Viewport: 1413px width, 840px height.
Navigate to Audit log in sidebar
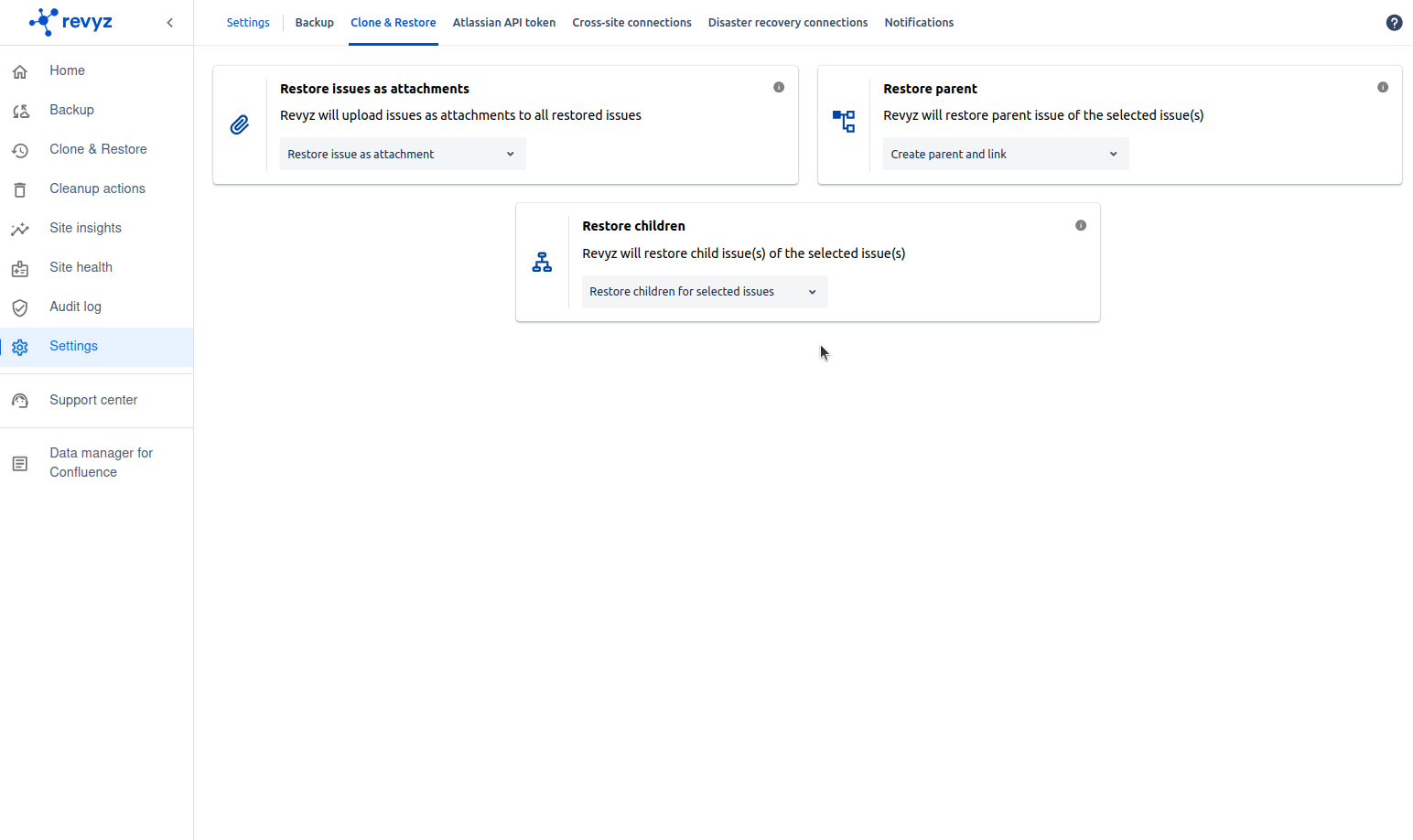75,307
